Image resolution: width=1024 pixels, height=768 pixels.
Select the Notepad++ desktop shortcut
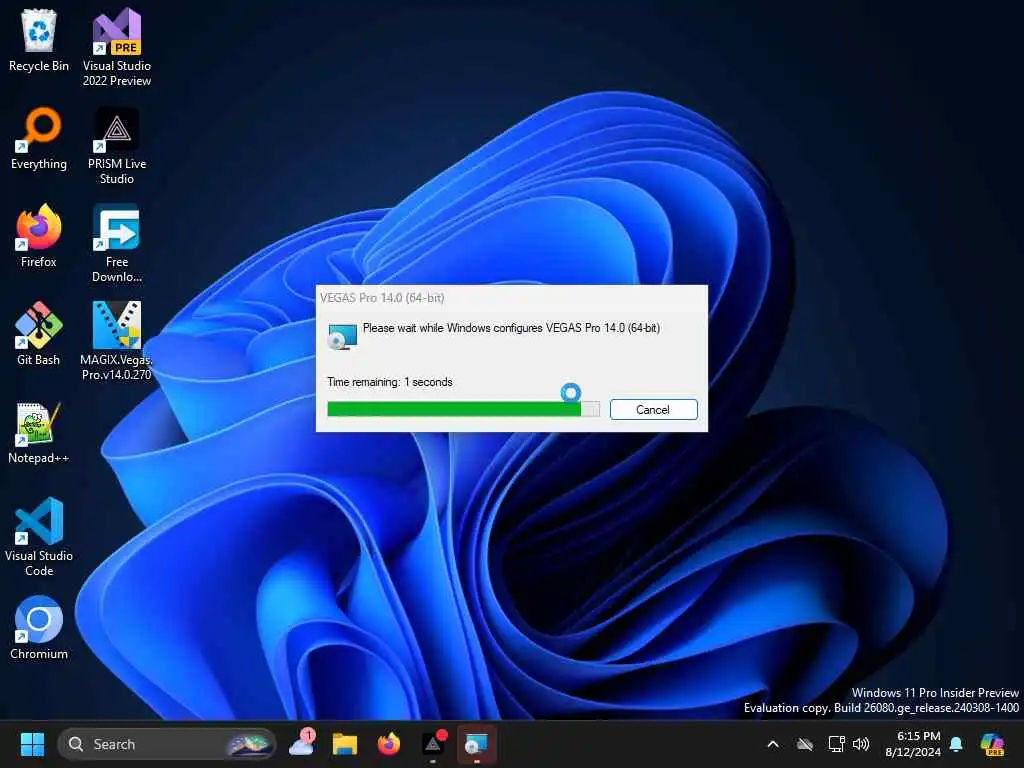(x=39, y=433)
